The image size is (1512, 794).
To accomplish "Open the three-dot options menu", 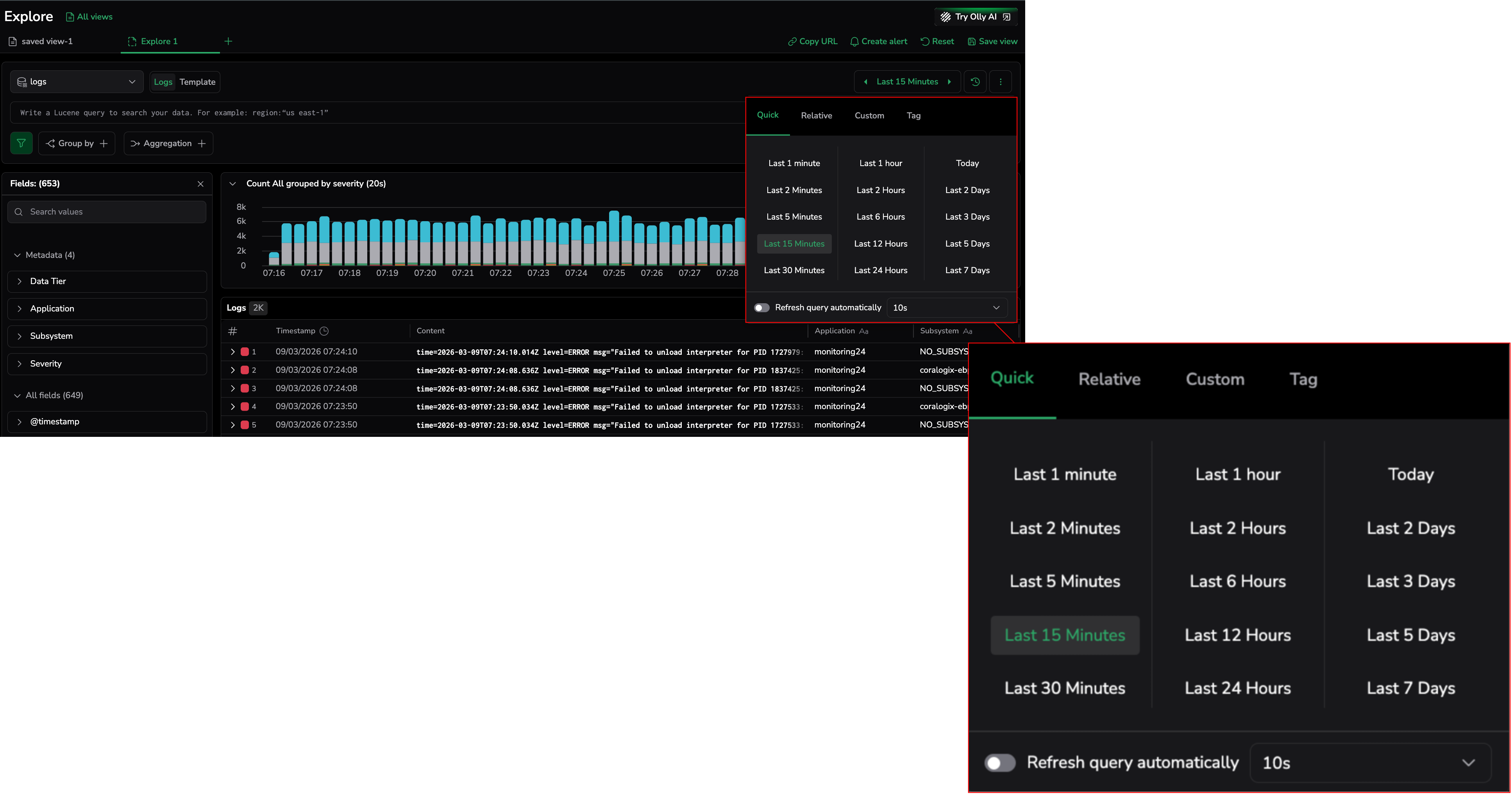I will [1001, 82].
